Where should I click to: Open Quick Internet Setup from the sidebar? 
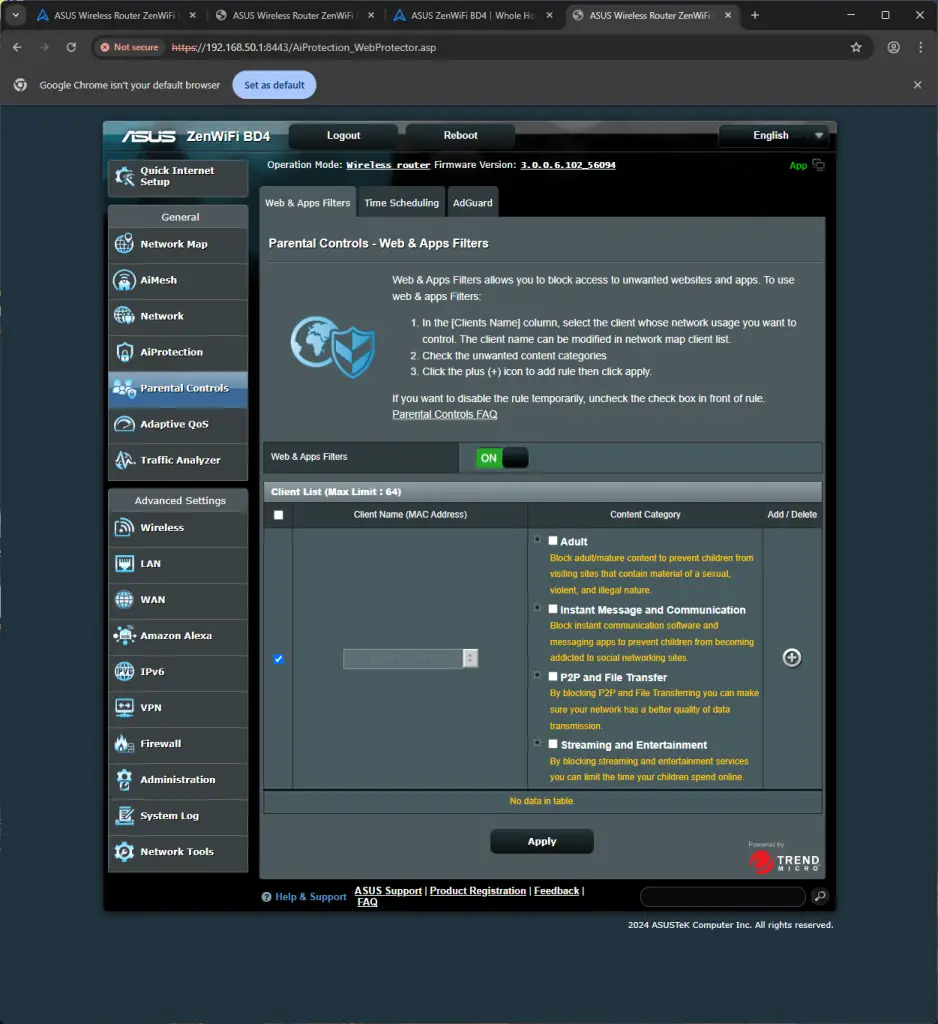click(x=178, y=177)
